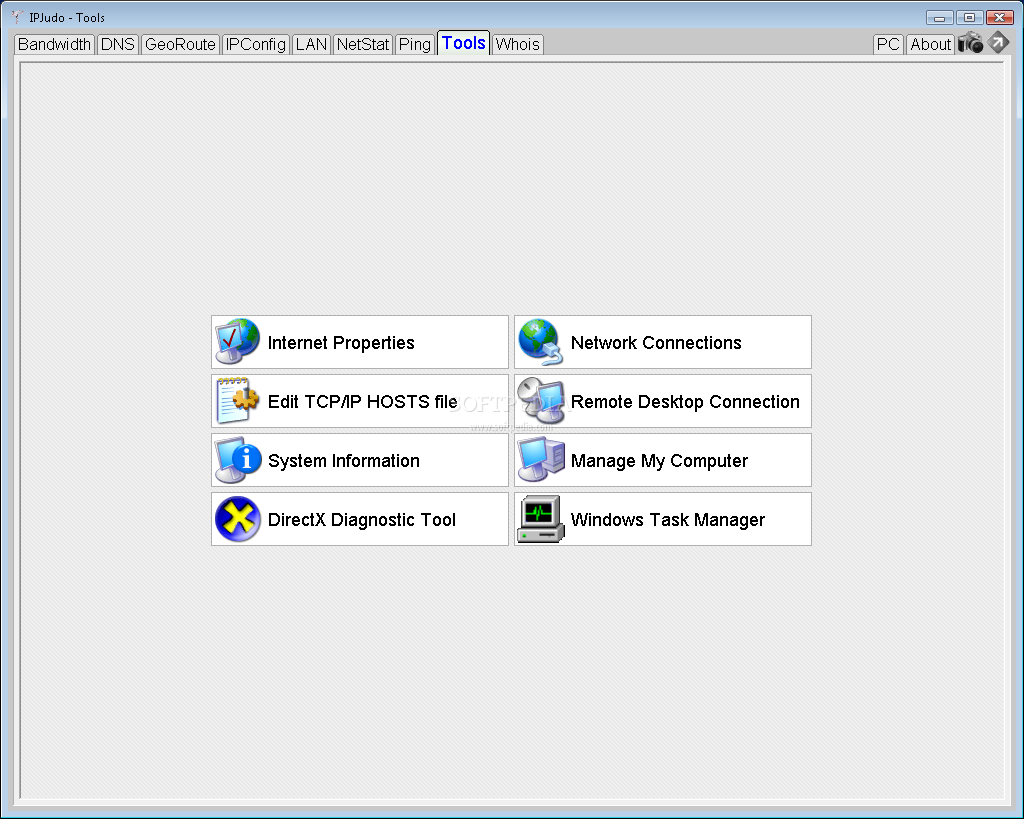Click the Task Manager monitor icon
Screen dimensions: 1024x819
[x=541, y=519]
